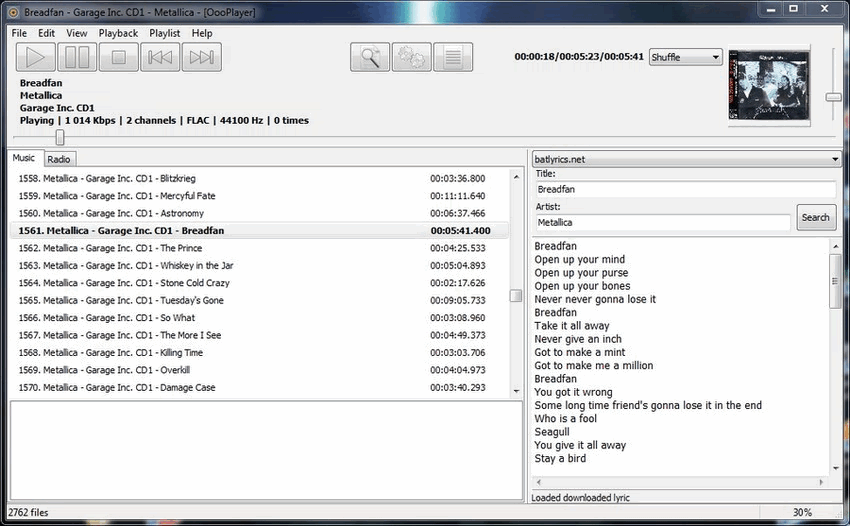Viewport: 850px width, 526px height.
Task: Open the Playback menu
Action: [x=118, y=33]
